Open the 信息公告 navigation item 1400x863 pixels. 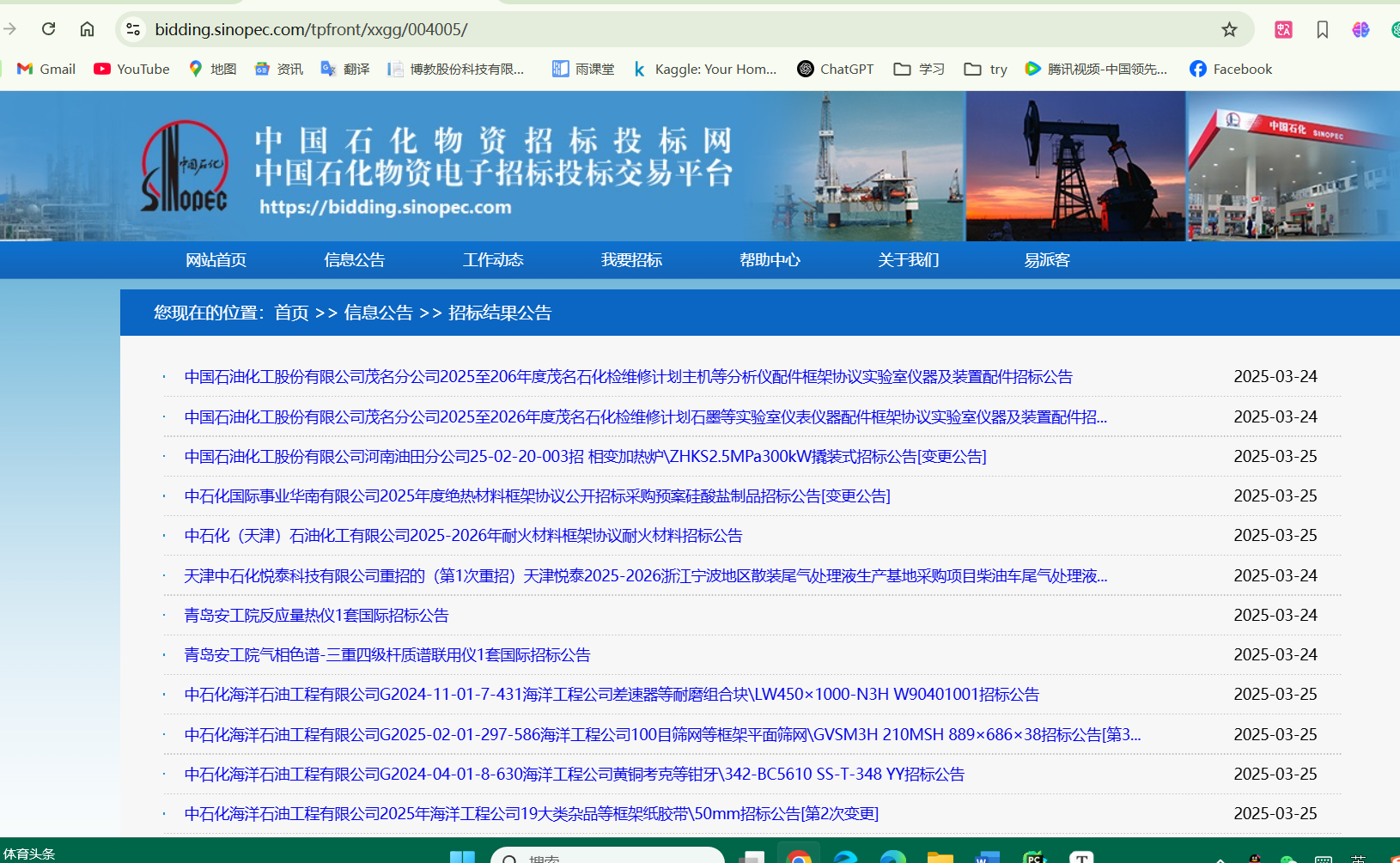pos(354,260)
